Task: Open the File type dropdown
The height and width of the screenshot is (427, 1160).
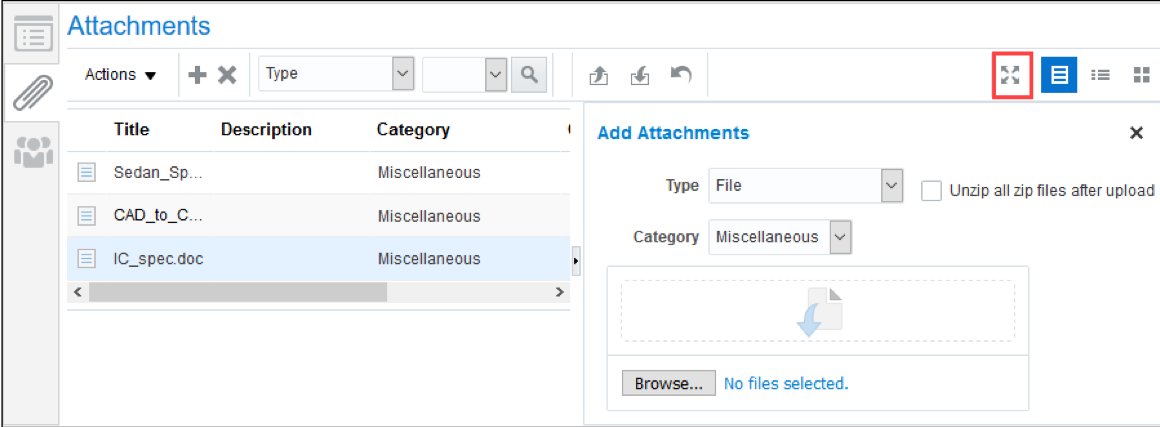Action: (x=891, y=185)
